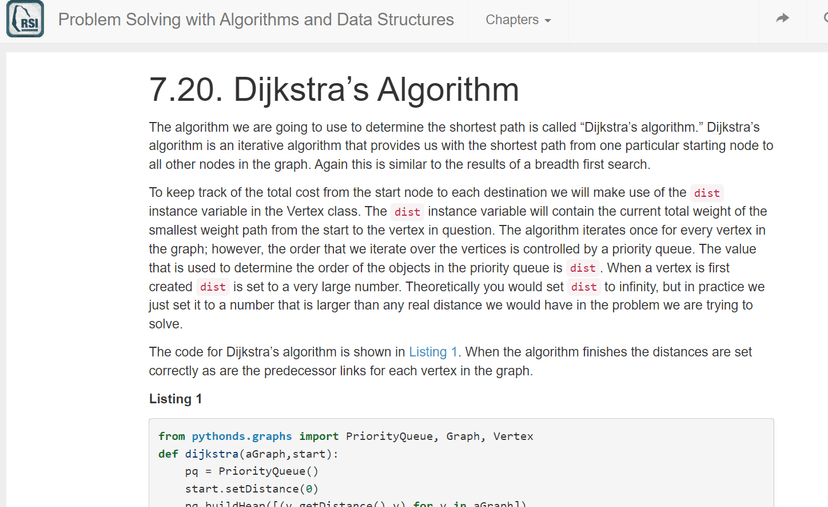Open the Problem Solving with Algorithms book title
Viewport: 828px width, 507px height.
[256, 20]
